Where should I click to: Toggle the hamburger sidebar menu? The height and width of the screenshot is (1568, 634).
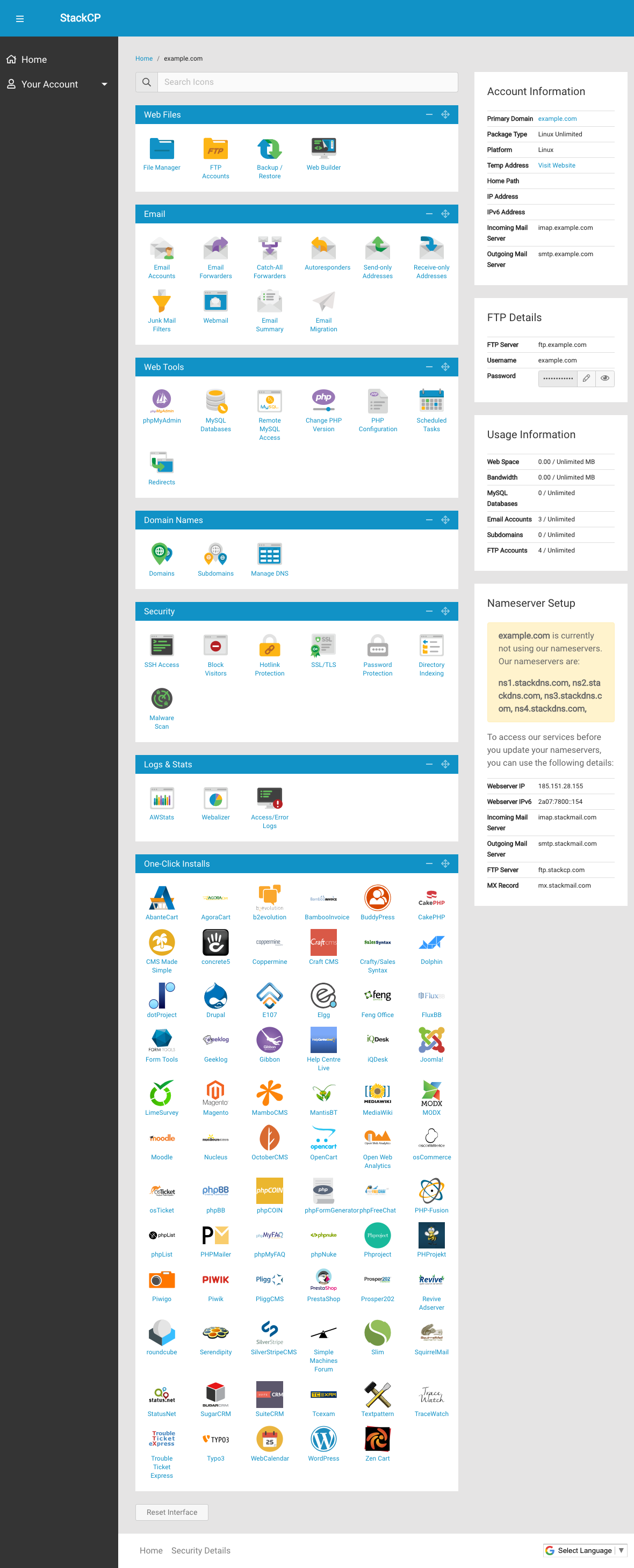click(19, 18)
